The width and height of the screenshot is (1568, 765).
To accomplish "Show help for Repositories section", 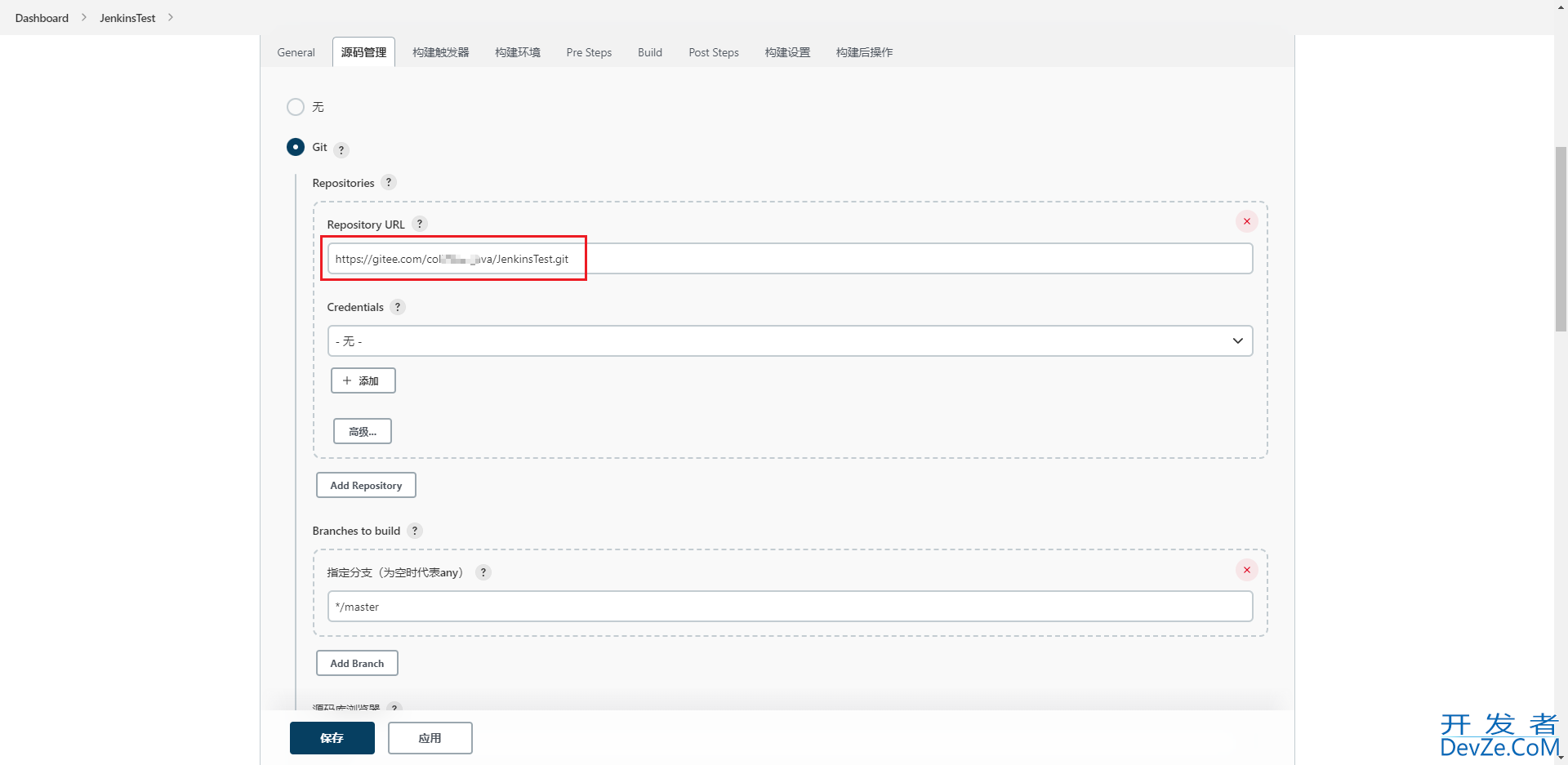I will tap(389, 182).
